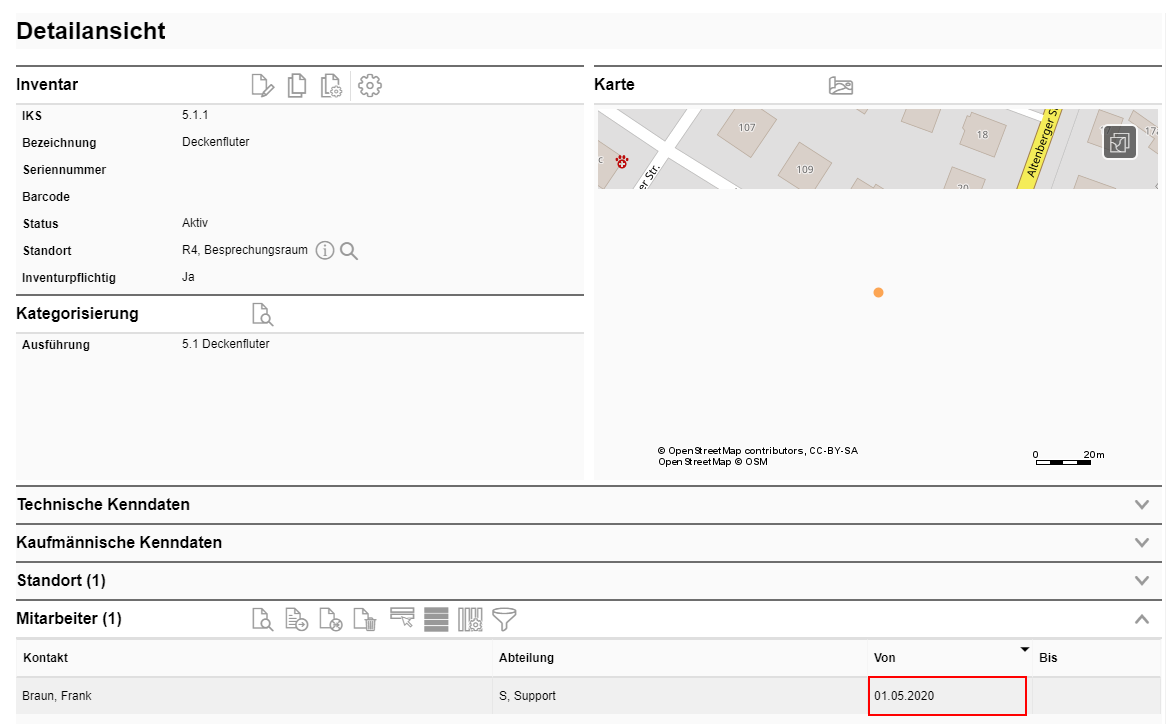1166x724 pixels.
Task: Open column configuration in Mitarbeiter toolbar
Action: (470, 620)
